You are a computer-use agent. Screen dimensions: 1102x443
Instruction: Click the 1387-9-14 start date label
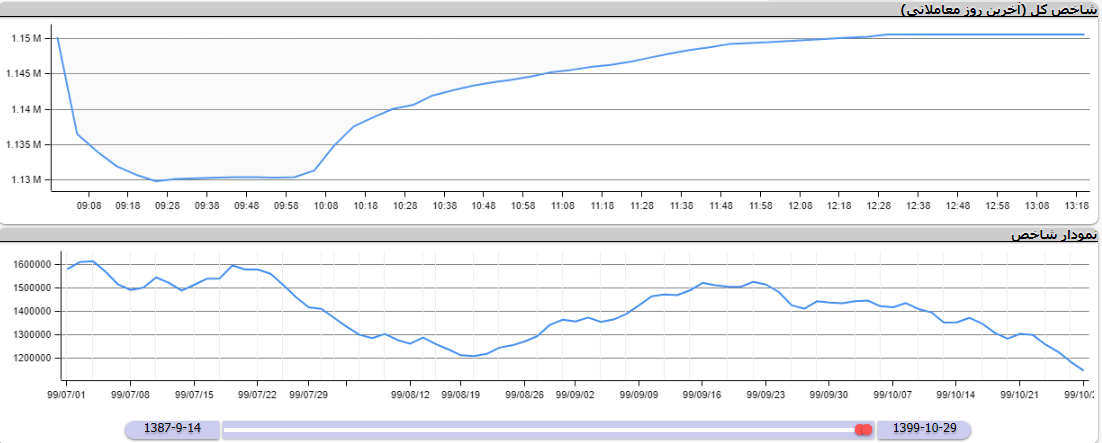pos(172,428)
